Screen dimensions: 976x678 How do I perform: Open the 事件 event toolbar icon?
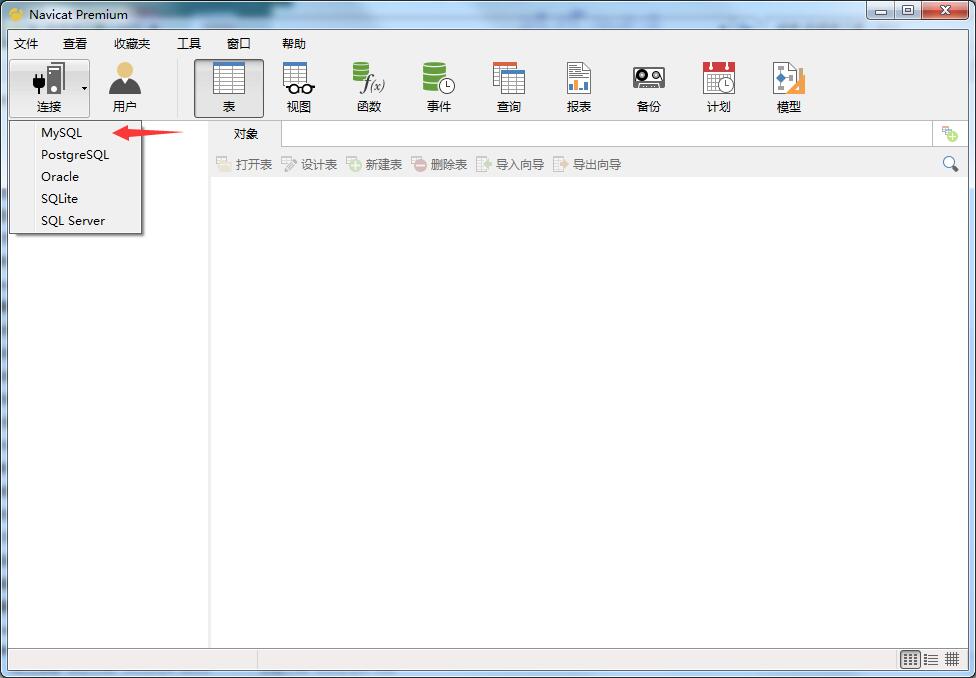(439, 88)
